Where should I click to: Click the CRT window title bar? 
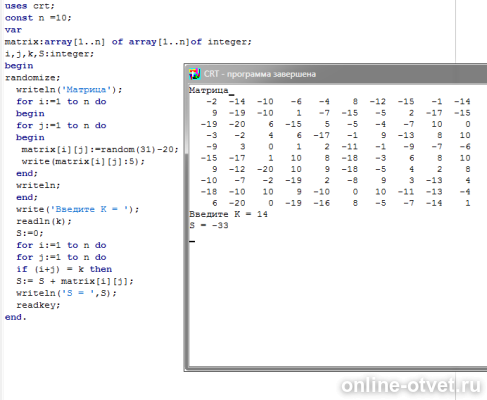[x=335, y=74]
